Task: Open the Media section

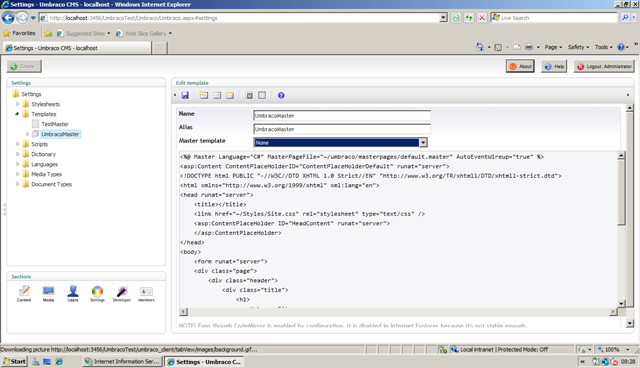Action: (48, 294)
